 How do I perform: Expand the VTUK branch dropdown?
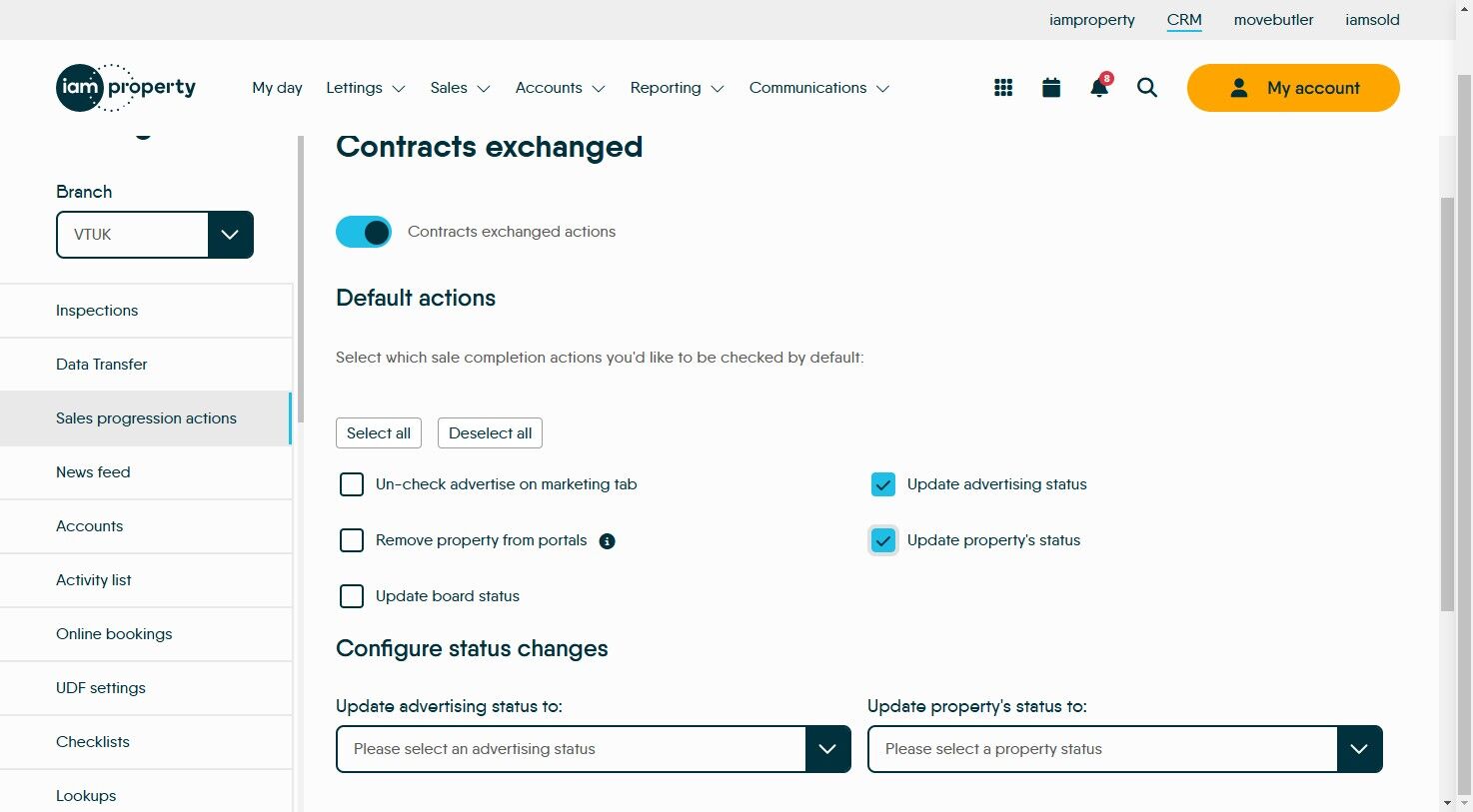230,235
